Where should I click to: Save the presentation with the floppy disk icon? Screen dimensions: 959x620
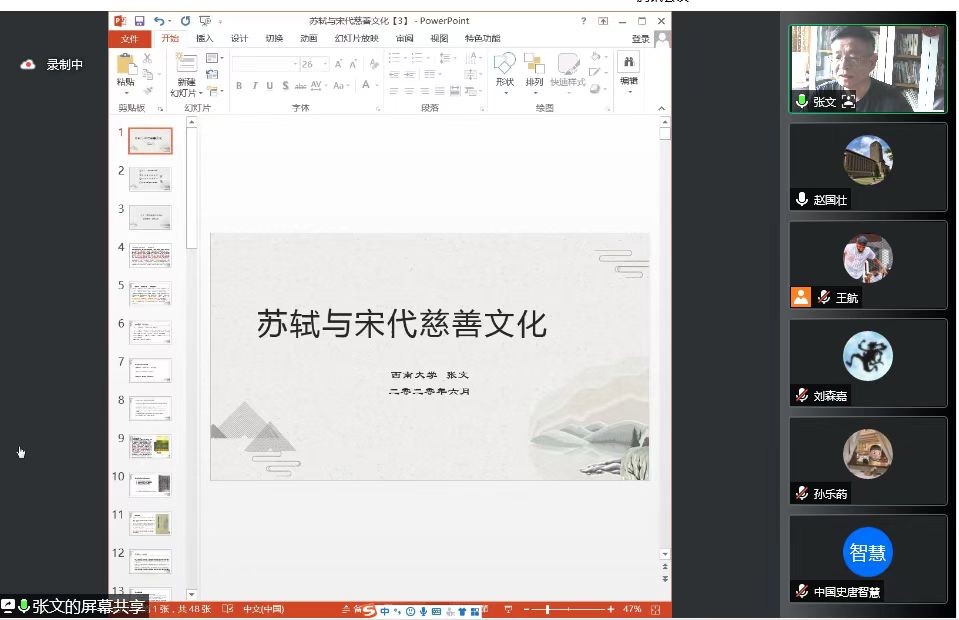pyautogui.click(x=139, y=21)
